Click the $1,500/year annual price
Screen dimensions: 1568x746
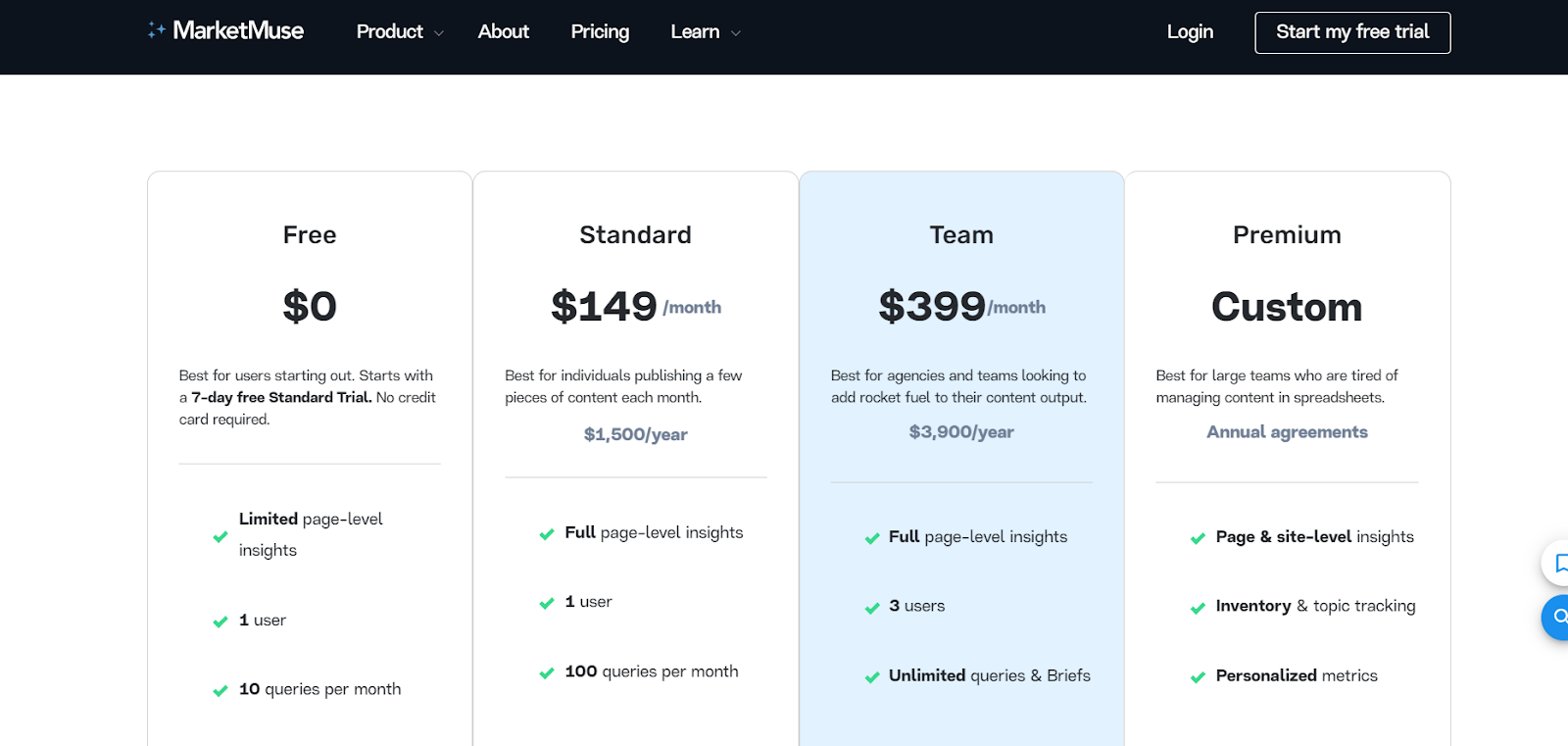coord(635,434)
